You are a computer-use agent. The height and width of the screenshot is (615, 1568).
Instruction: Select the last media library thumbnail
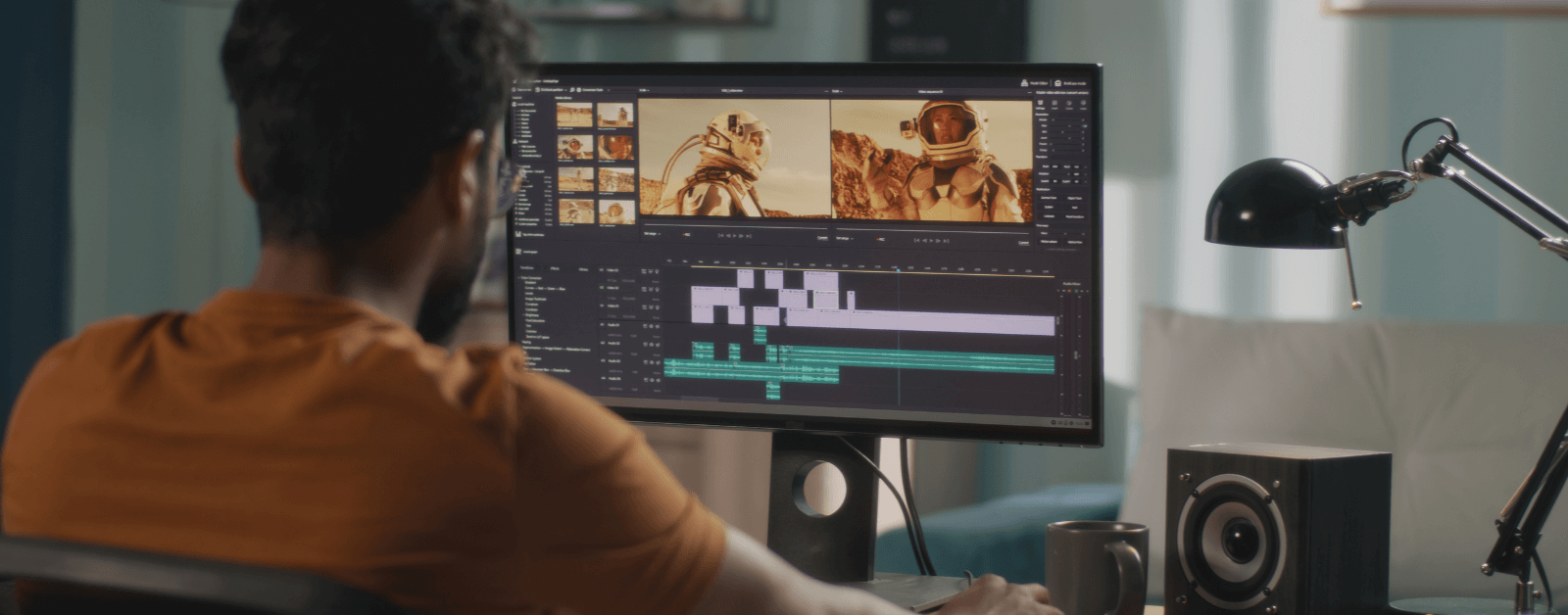click(x=616, y=212)
